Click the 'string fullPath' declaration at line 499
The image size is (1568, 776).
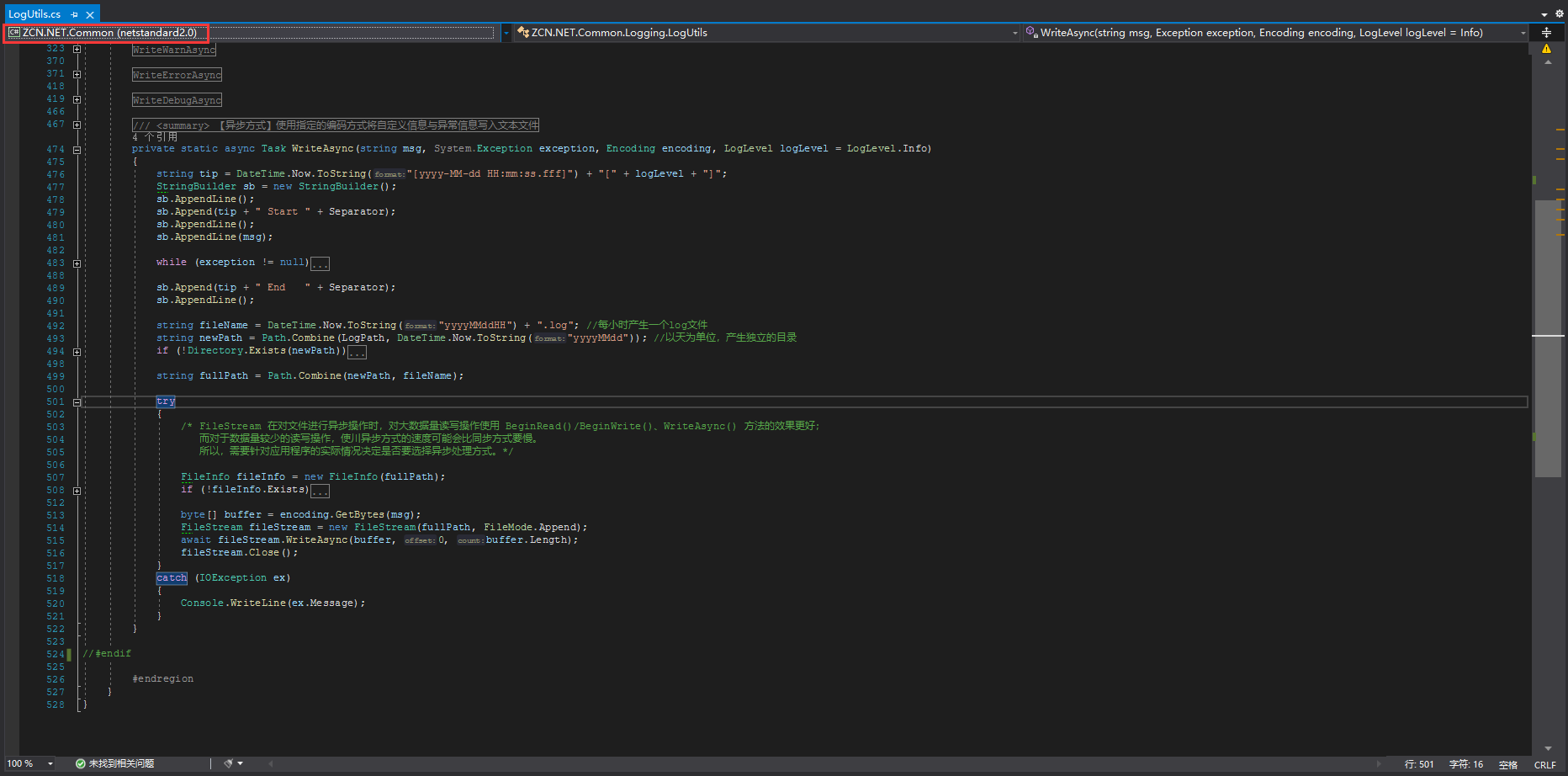(310, 375)
